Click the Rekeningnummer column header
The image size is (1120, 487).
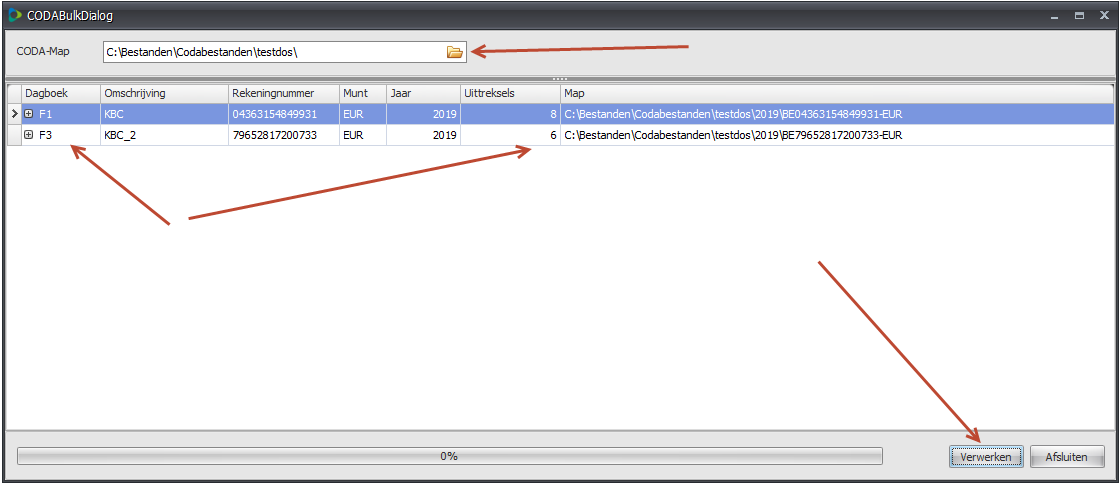click(283, 93)
